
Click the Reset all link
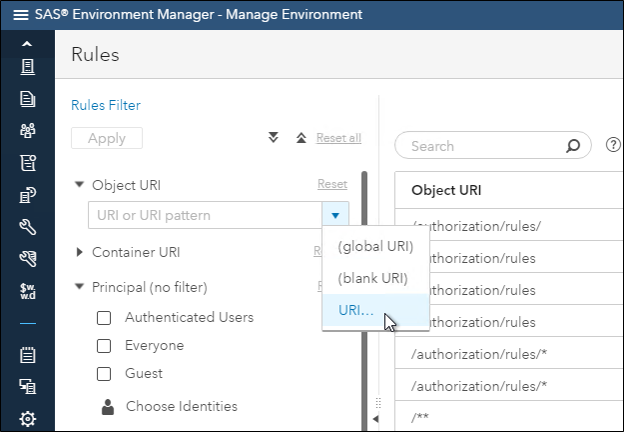point(338,138)
